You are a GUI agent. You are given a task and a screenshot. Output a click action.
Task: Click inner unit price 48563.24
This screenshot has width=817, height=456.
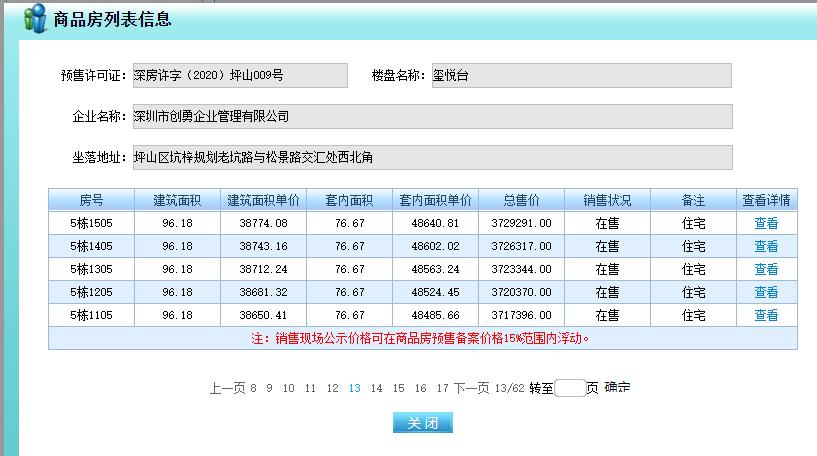435,269
